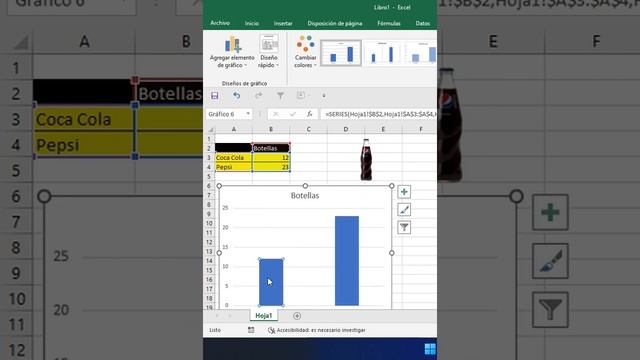Viewport: 640px width, 360px height.
Task: Select column A header
Action: pos(233,129)
